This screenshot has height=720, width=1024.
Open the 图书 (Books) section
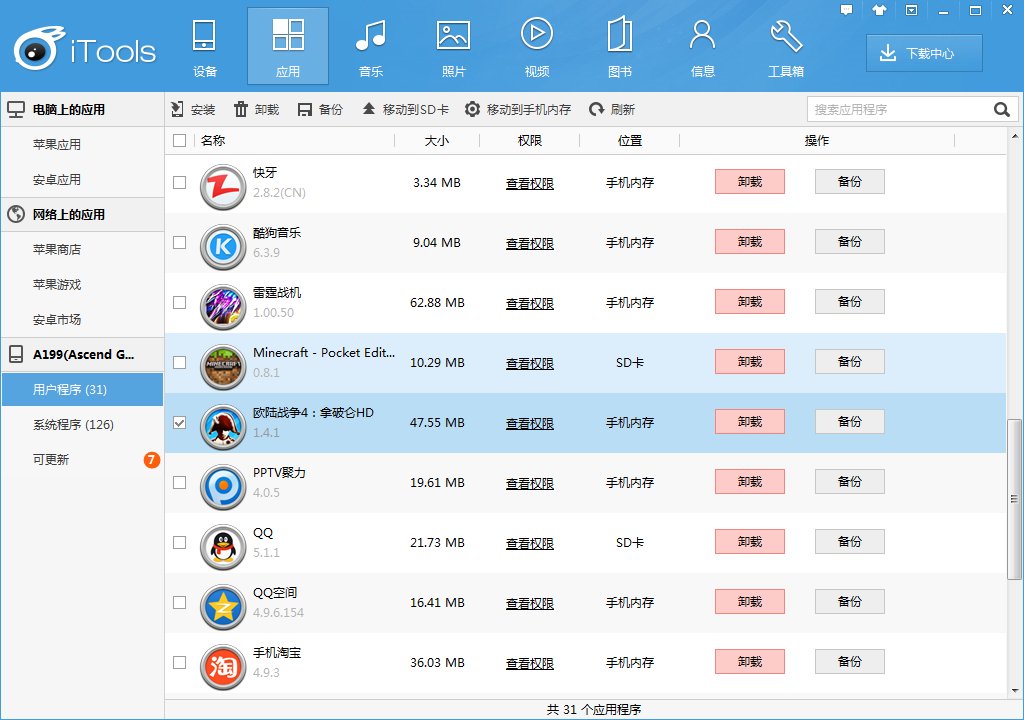(x=619, y=46)
